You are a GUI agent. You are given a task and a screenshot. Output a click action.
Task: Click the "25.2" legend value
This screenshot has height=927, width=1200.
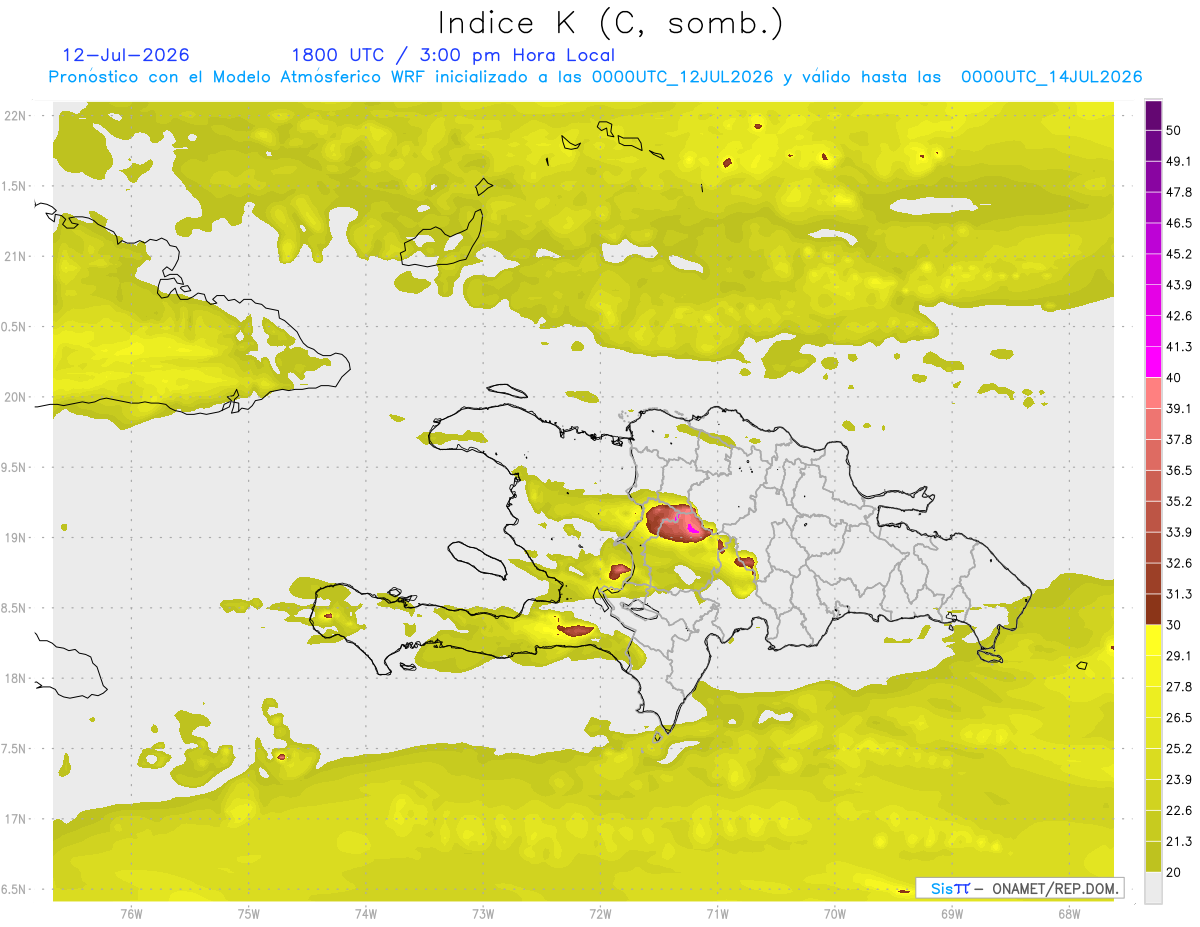pos(1179,748)
